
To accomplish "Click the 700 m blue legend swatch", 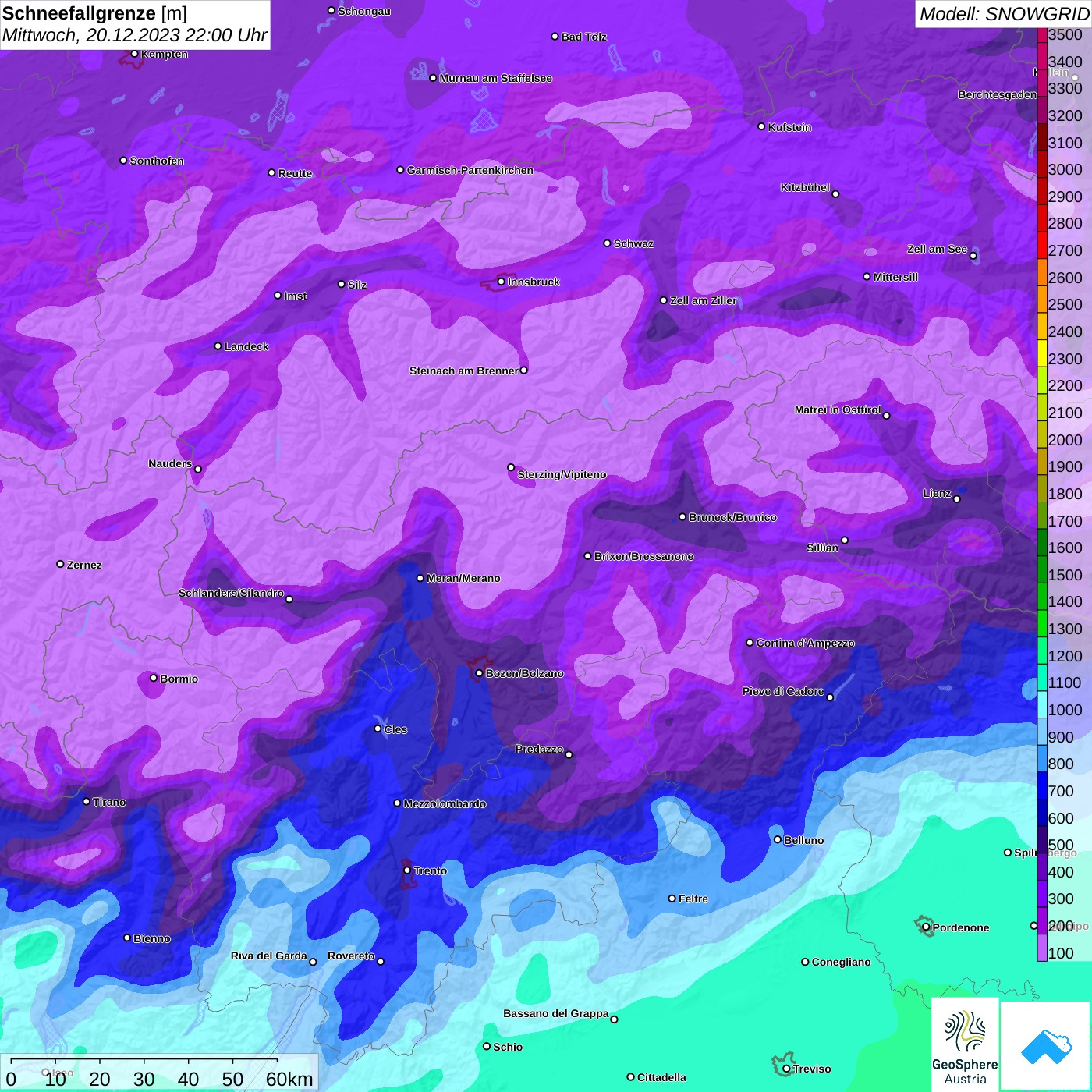I will 1042,785.
